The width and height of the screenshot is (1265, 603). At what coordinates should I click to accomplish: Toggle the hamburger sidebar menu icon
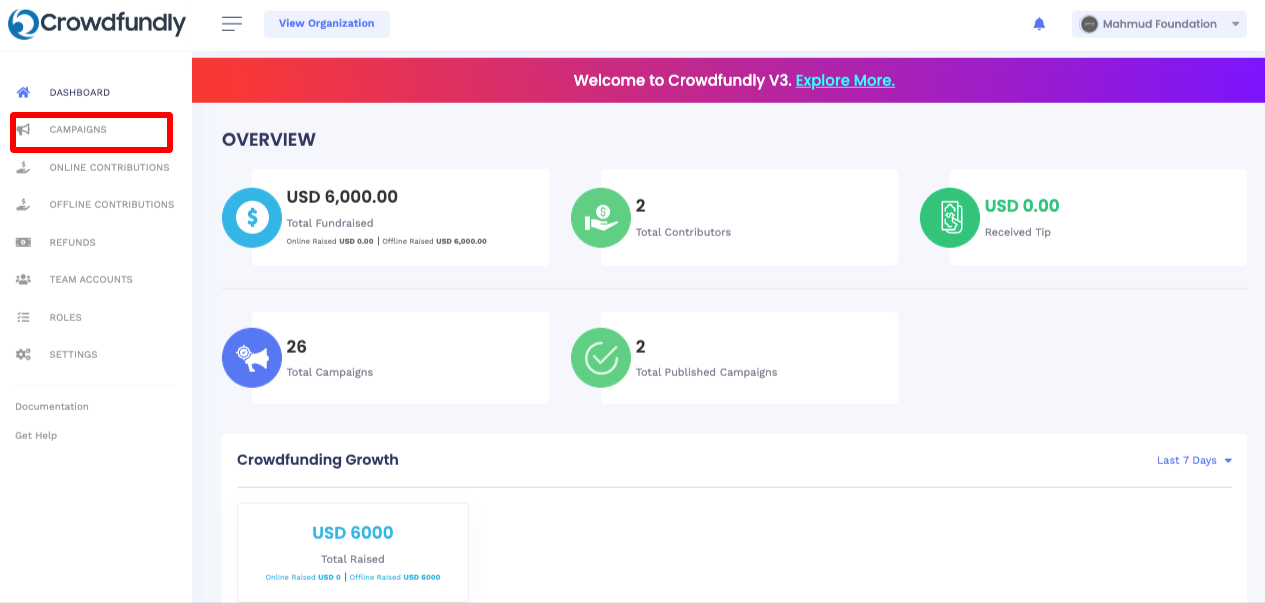232,24
